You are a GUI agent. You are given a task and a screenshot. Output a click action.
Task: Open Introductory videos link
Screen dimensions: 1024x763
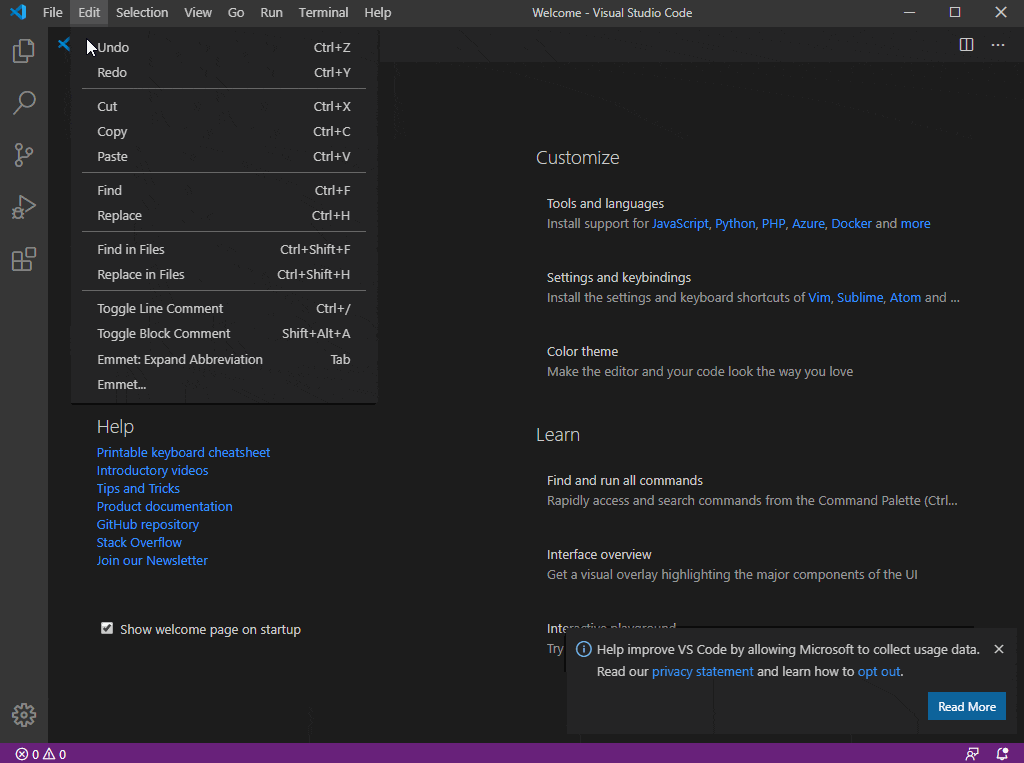click(x=152, y=470)
